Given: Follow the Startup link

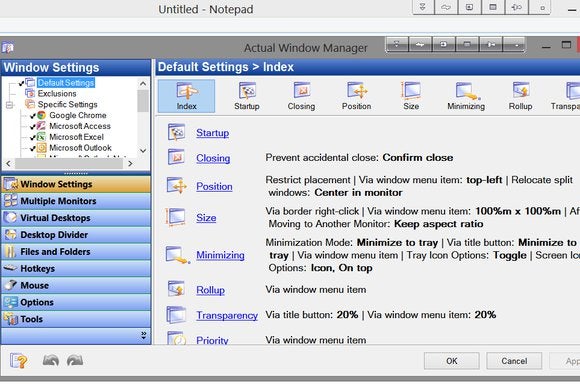Looking at the screenshot, I should [212, 133].
